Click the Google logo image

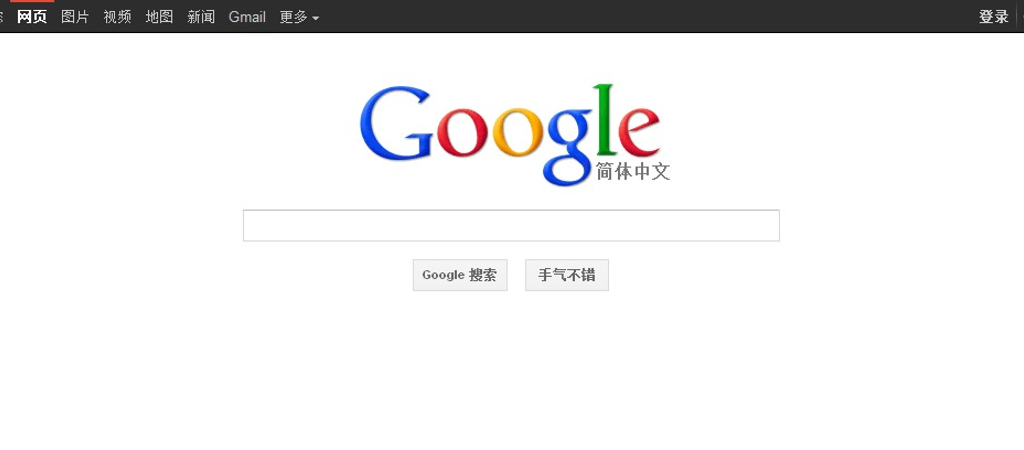(x=515, y=135)
